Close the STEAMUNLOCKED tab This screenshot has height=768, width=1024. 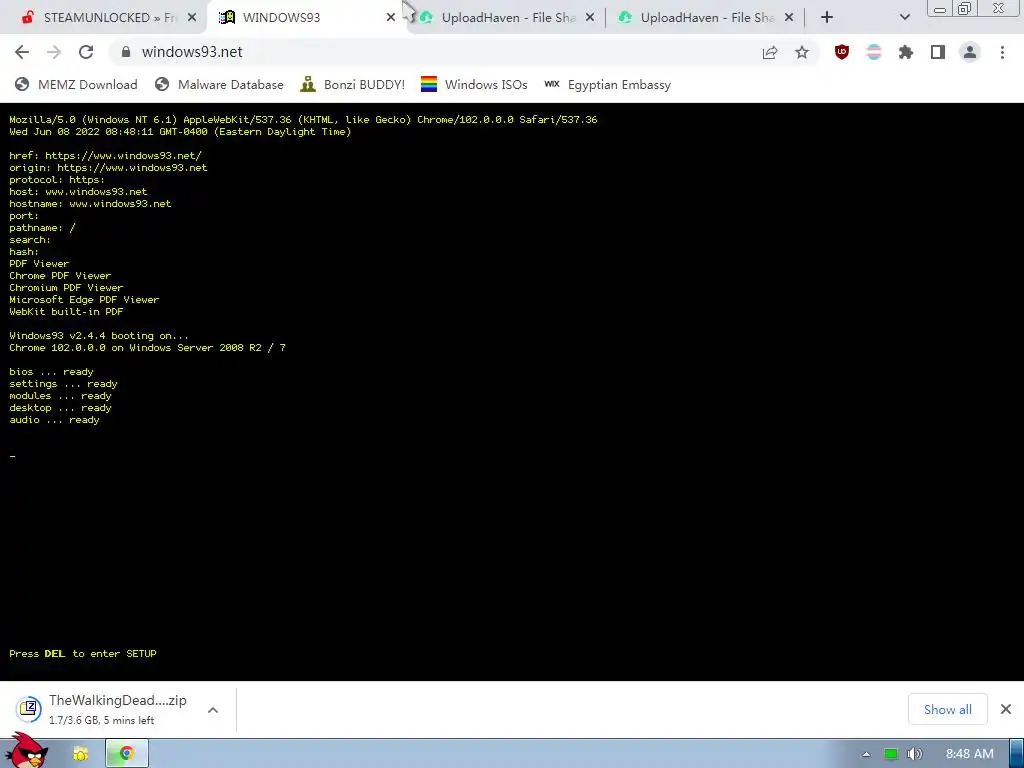191,18
